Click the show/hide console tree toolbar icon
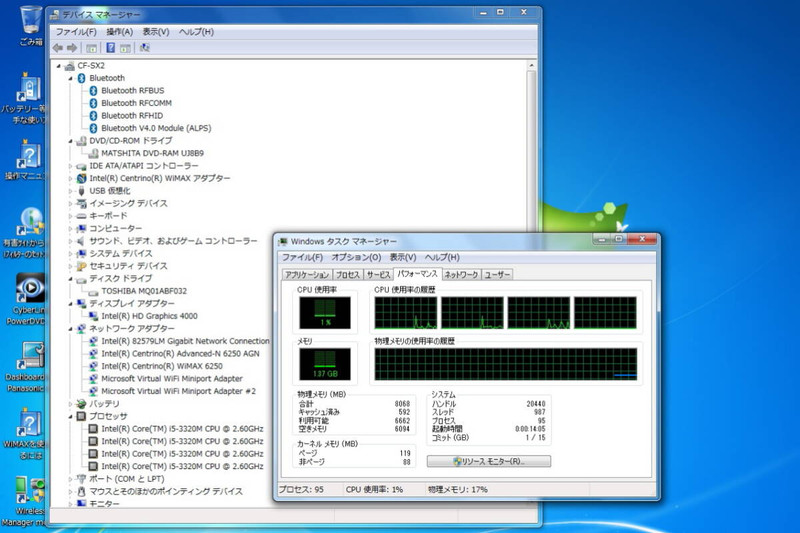Image resolution: width=800 pixels, height=533 pixels. click(x=91, y=48)
